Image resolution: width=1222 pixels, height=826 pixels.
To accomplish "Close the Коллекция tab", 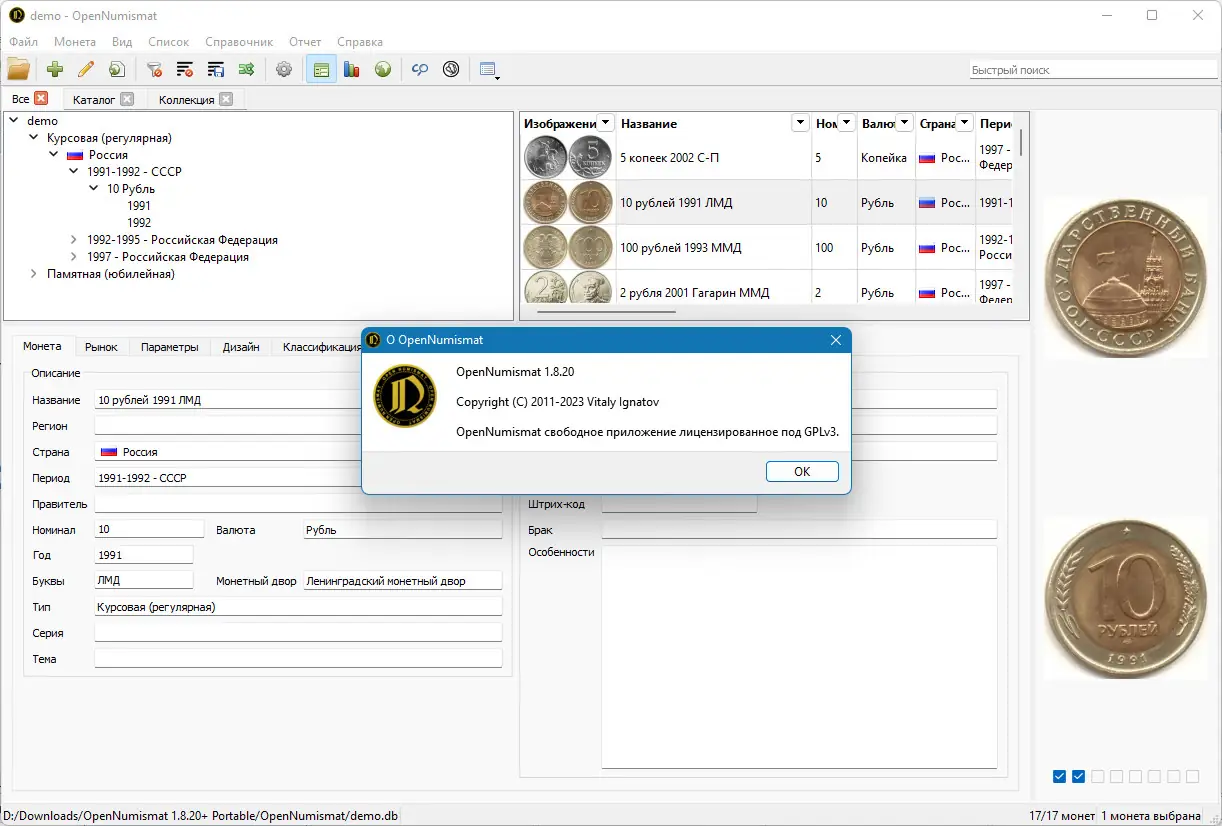I will click(226, 99).
